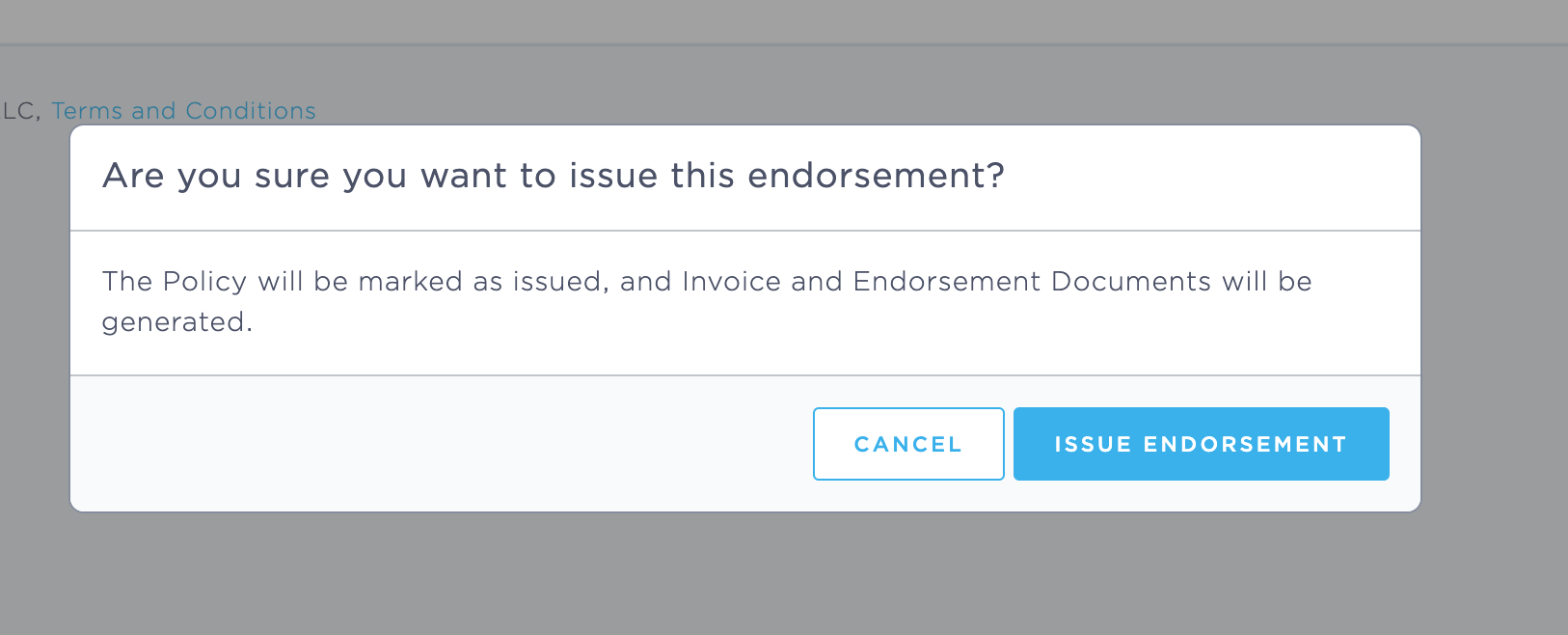The image size is (1568, 635).
Task: Click the dialog's confirmation question heading
Action: pyautogui.click(x=554, y=176)
